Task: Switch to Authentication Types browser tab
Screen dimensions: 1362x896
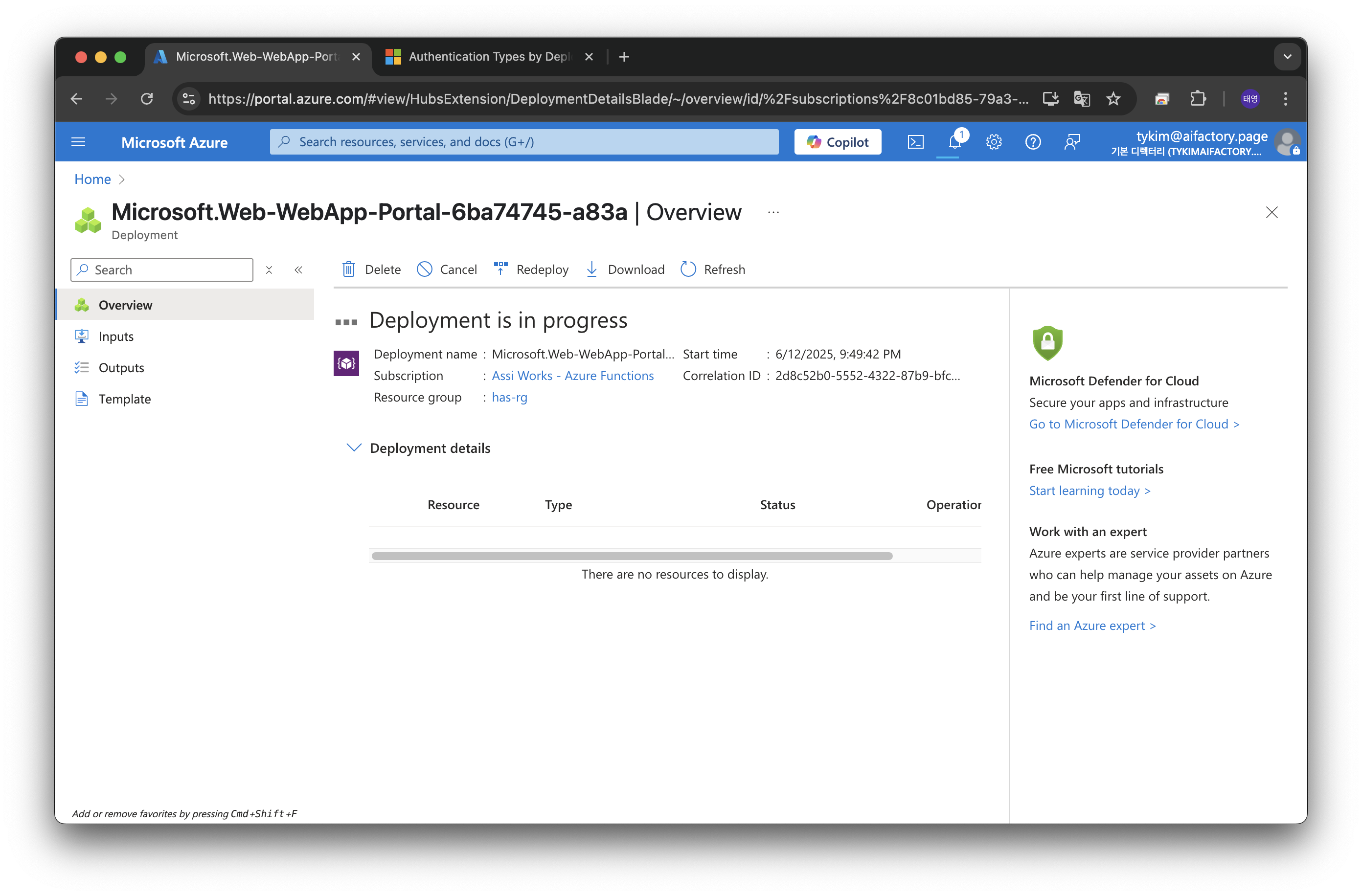Action: tap(489, 57)
